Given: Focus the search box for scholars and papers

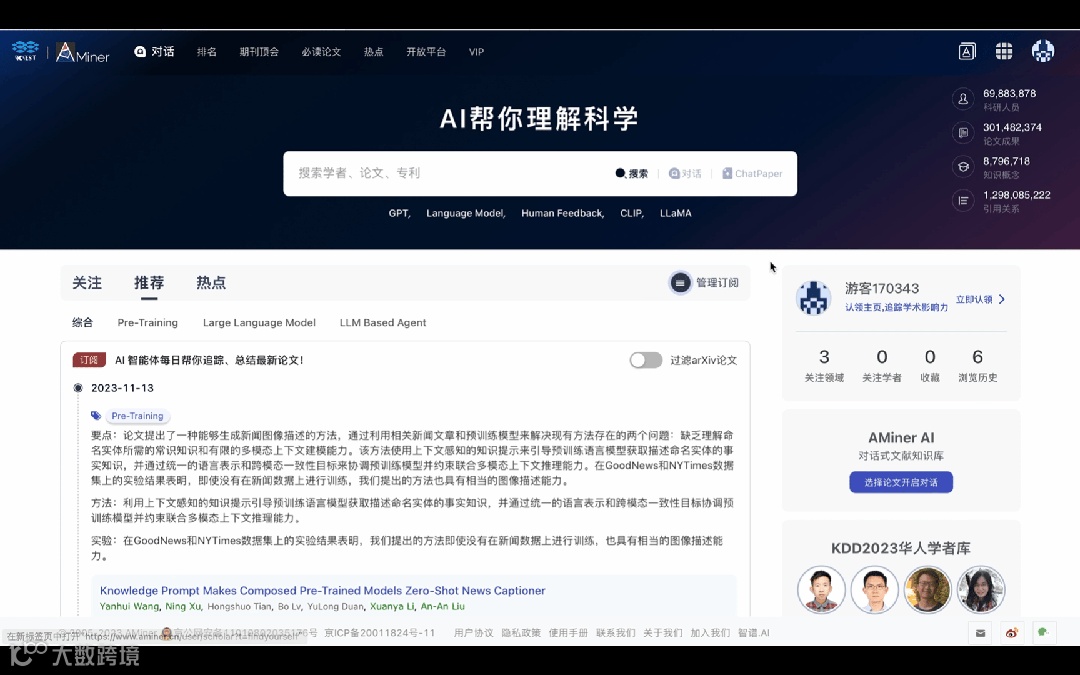Looking at the screenshot, I should (448, 173).
